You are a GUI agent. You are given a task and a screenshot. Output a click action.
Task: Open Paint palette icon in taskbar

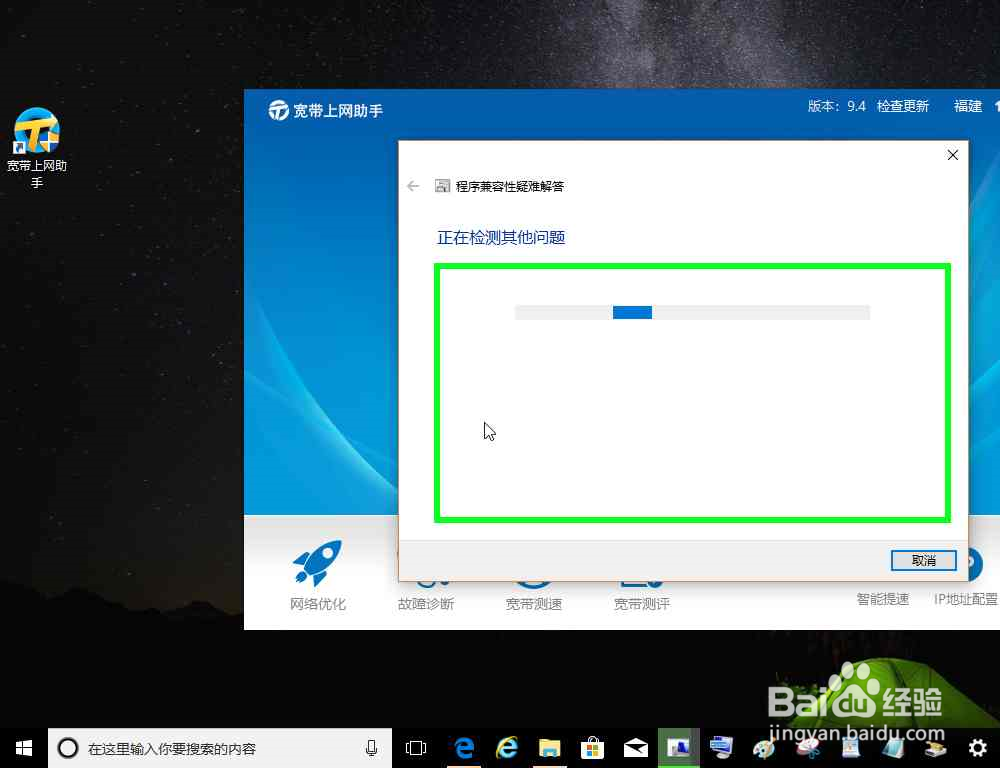[764, 748]
